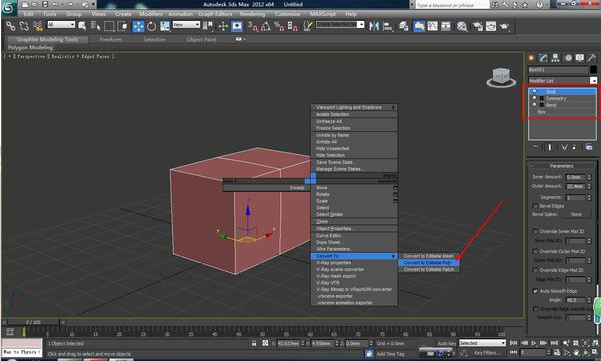Open the Utilities hammer panel icon

point(592,58)
